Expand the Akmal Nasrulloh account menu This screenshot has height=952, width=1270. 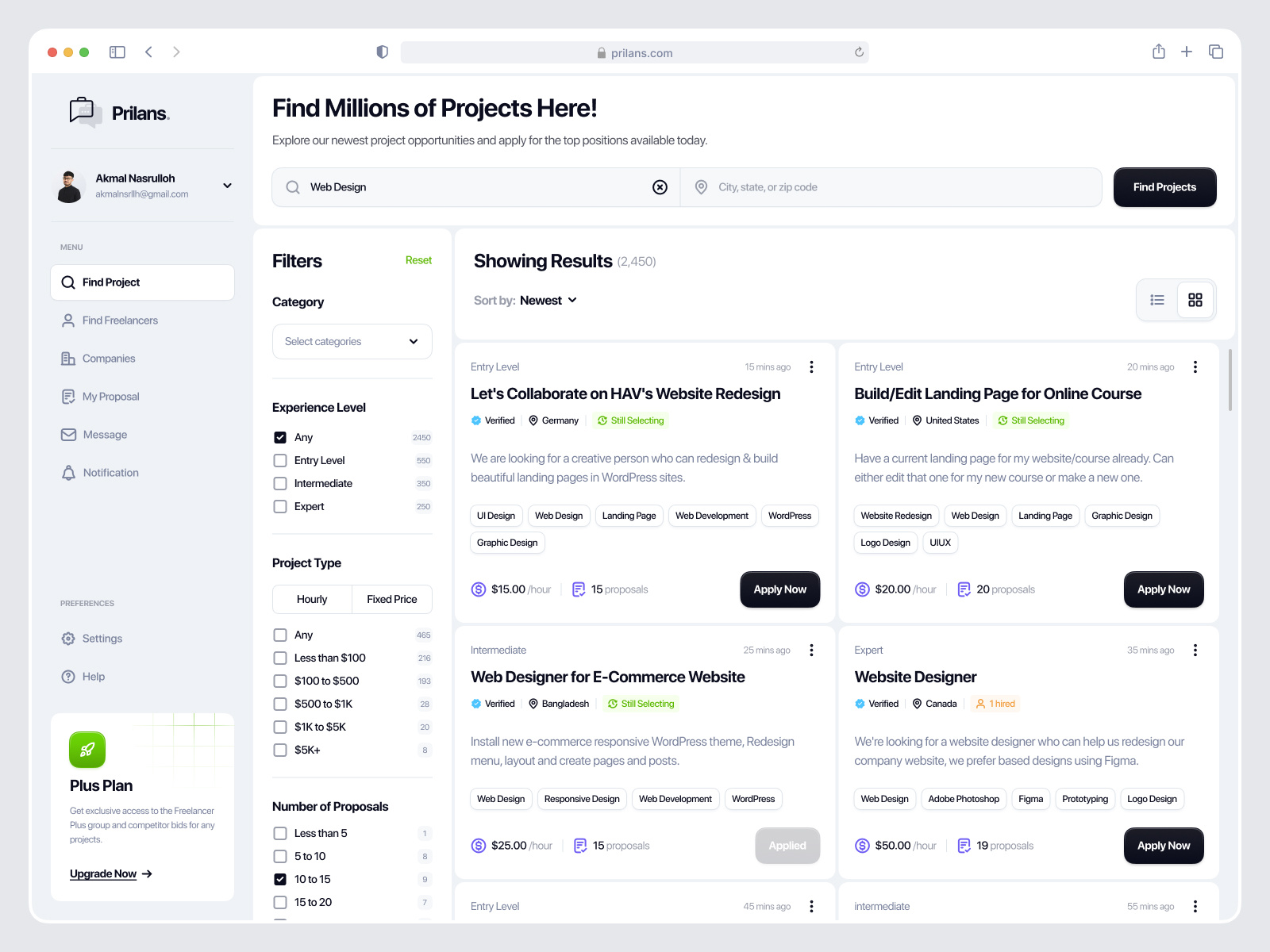coord(227,186)
